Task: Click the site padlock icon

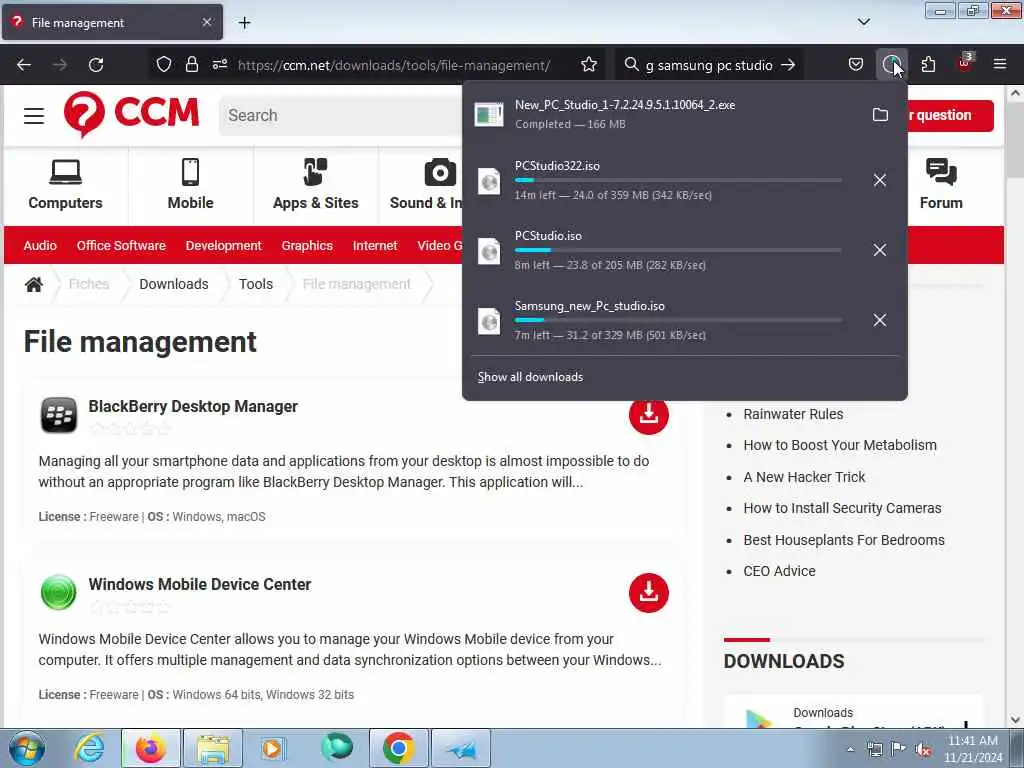Action: (191, 65)
